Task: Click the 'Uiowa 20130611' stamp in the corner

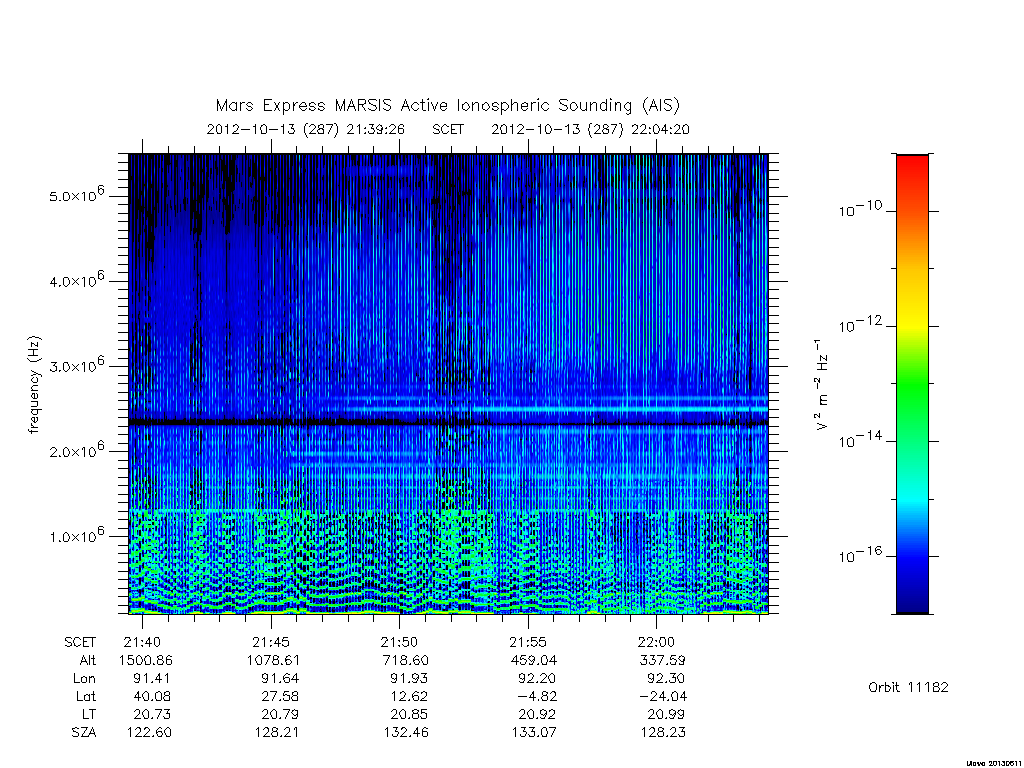Action: (993, 763)
